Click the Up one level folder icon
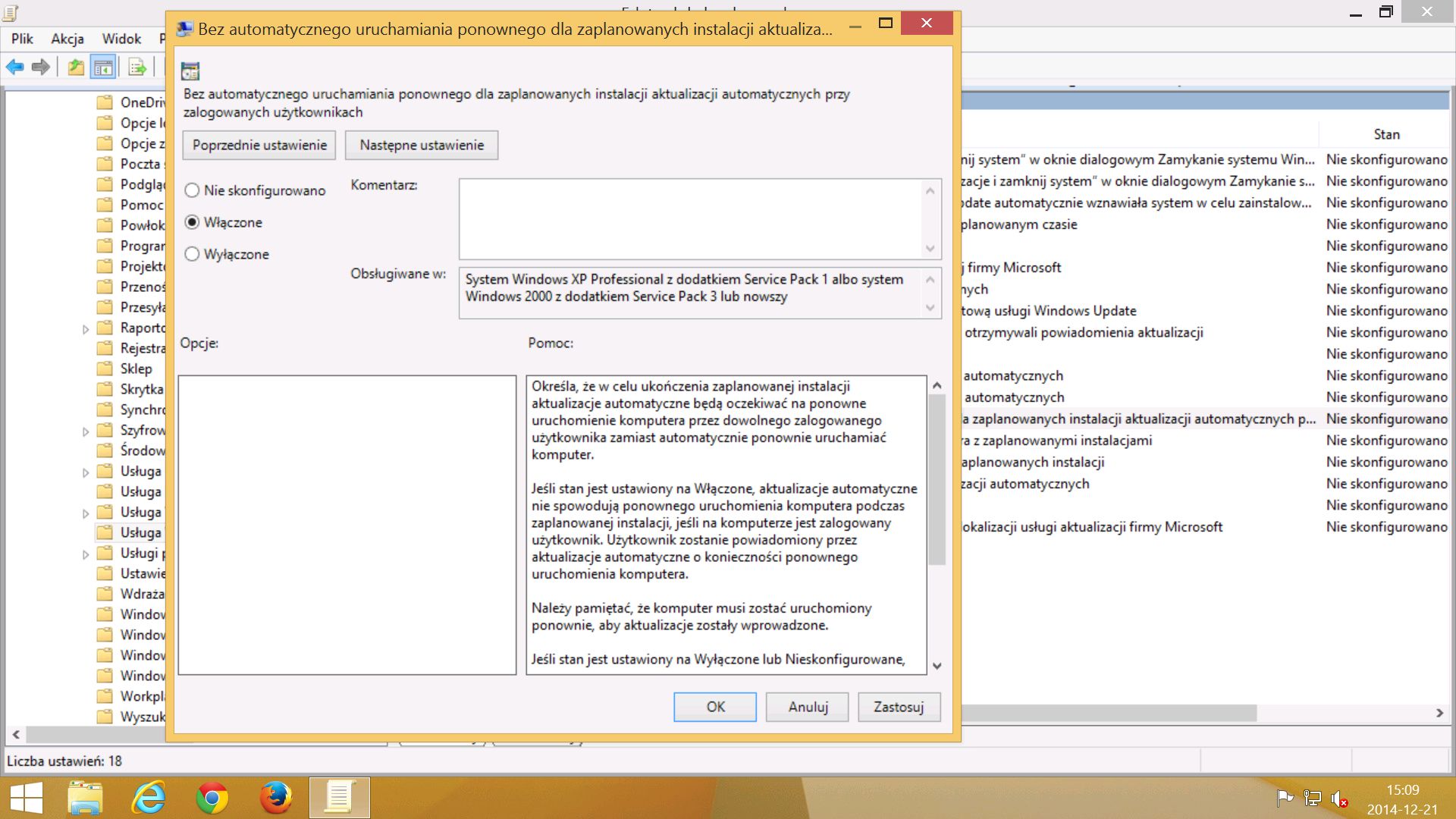Screen dimensions: 1456x819 pyautogui.click(x=76, y=67)
